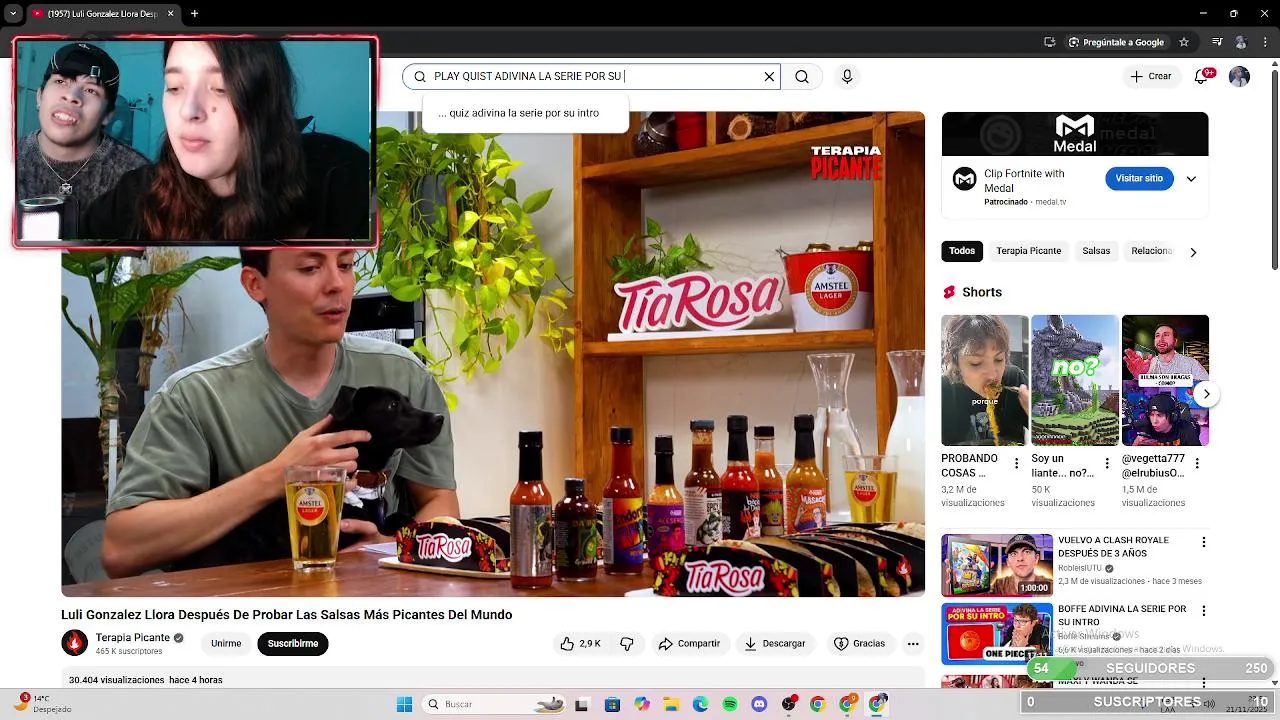Click the video title text
1280x720 pixels.
click(286, 615)
